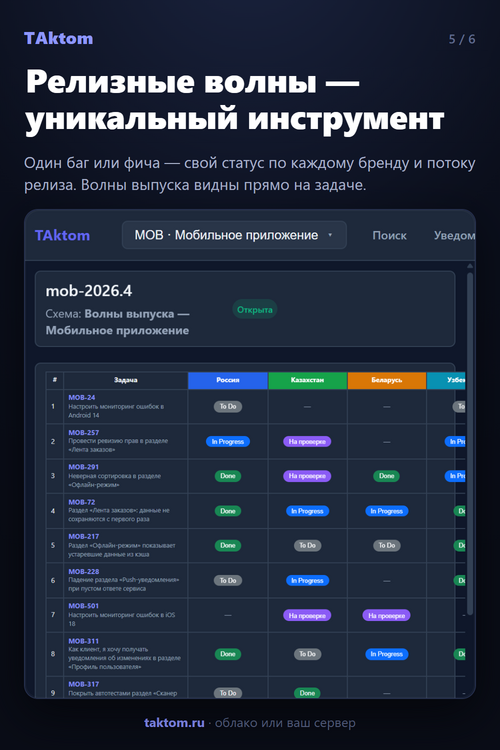Click the description «Настроить мониторинг ошибок в iOS 18»
Viewport: 500px width, 750px height.
pos(122,619)
